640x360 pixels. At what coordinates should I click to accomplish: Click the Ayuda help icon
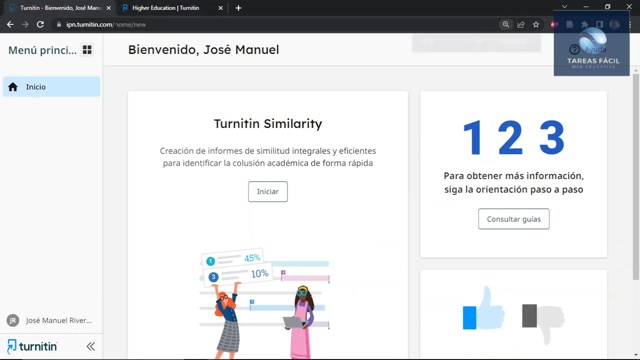click(x=574, y=49)
